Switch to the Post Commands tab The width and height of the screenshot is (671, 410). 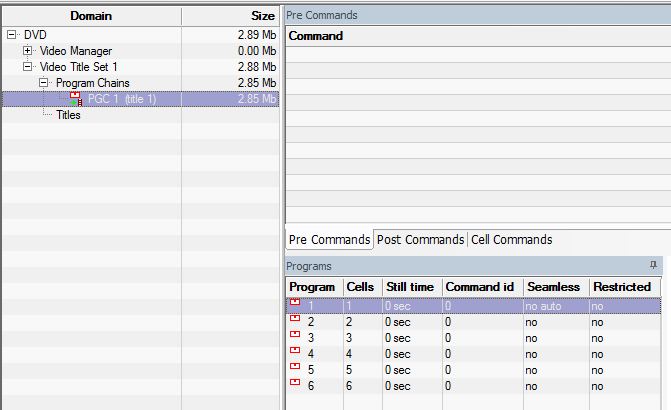pos(420,240)
